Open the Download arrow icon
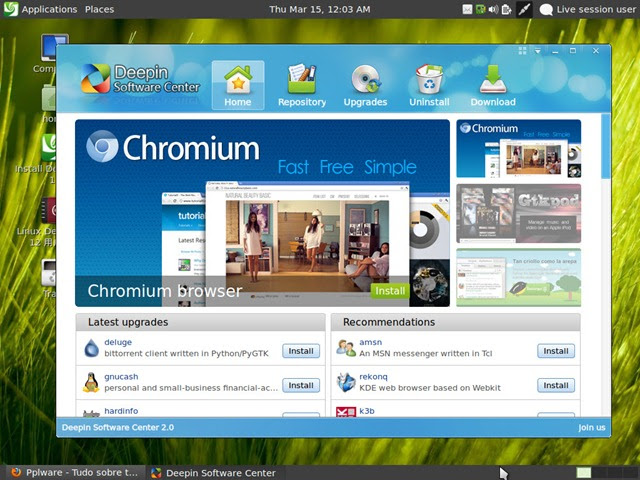Viewport: 640px width, 480px height. 493,79
